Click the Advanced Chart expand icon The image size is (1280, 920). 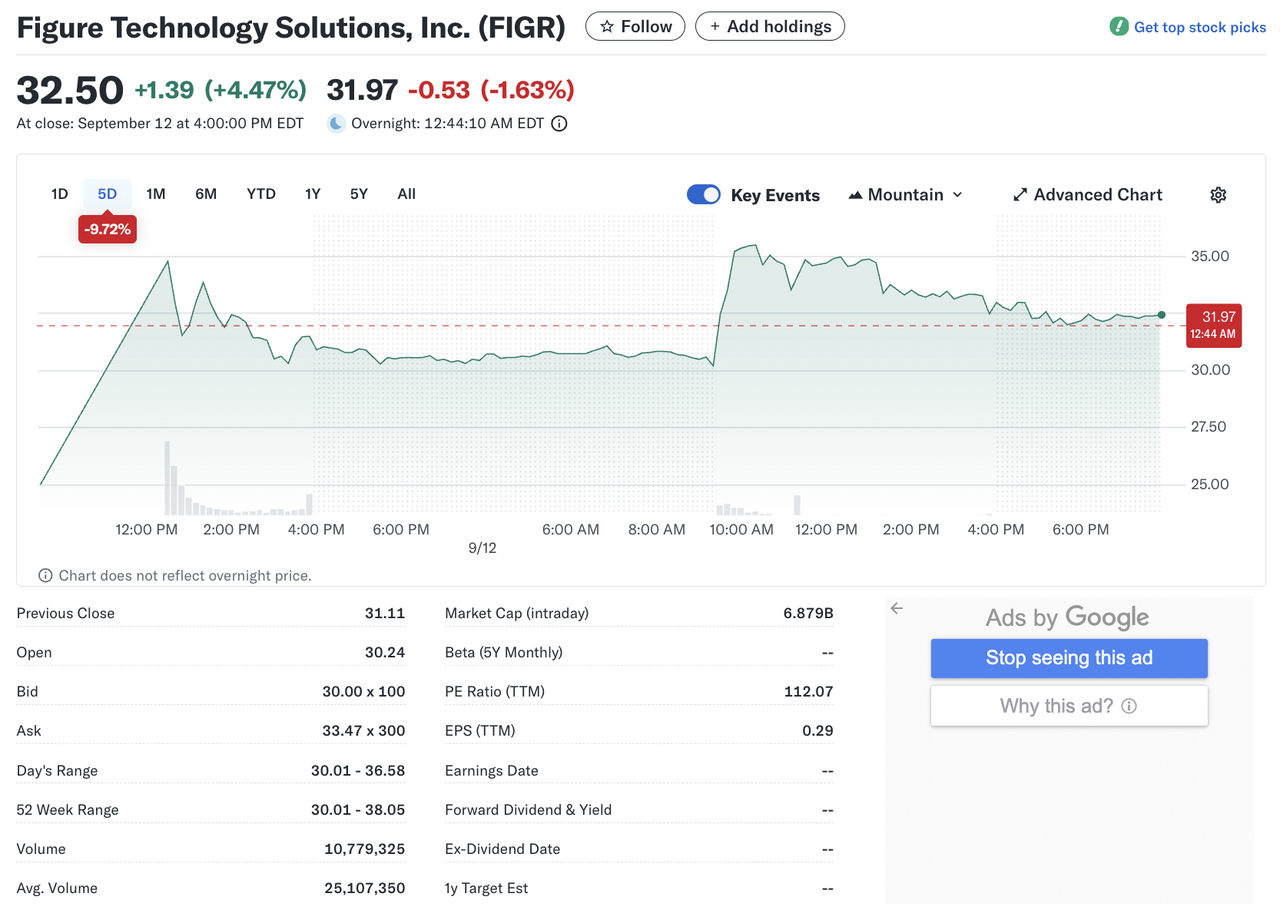point(1020,195)
